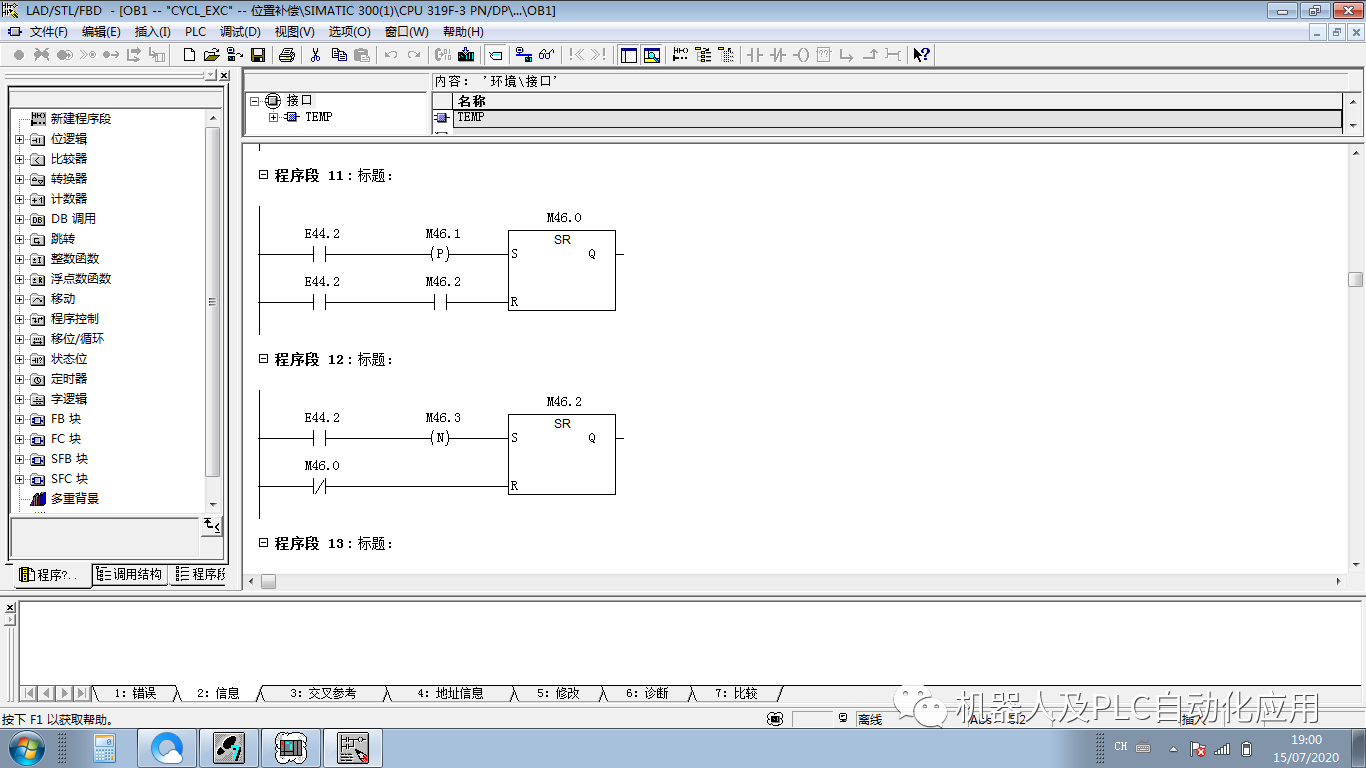Switch to 1: 错误 output tab

[x=135, y=693]
